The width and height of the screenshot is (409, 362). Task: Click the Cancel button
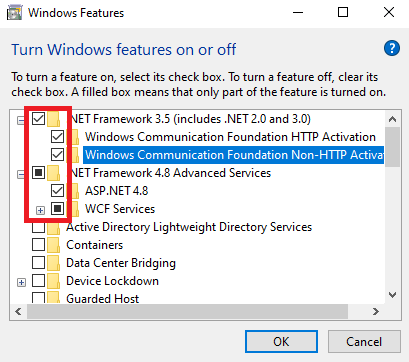(x=364, y=342)
